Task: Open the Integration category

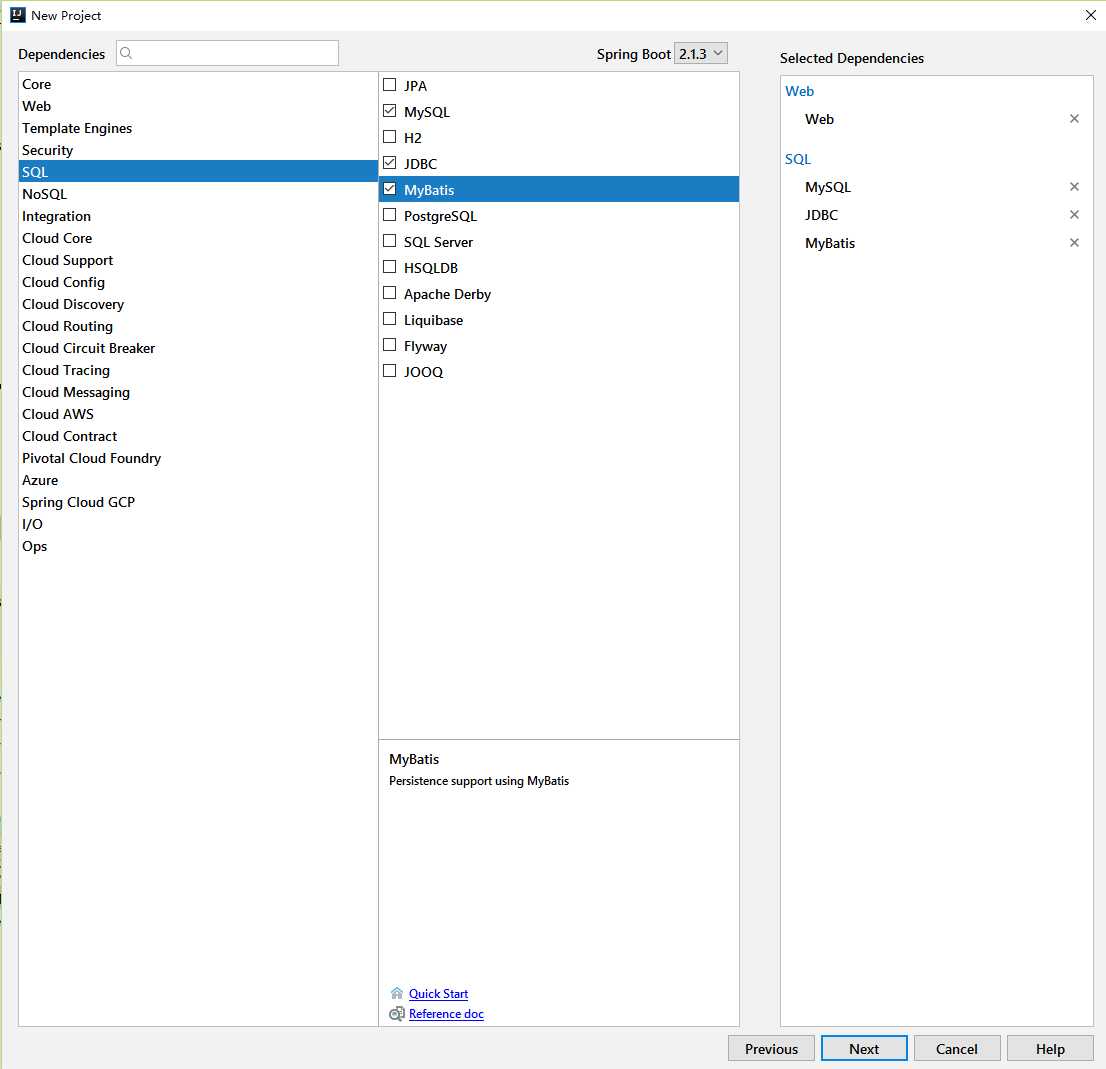Action: (x=198, y=216)
